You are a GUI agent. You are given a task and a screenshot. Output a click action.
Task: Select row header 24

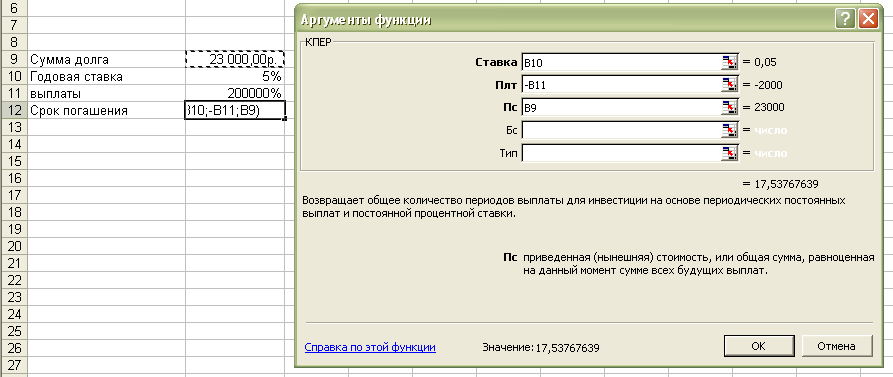coord(13,314)
